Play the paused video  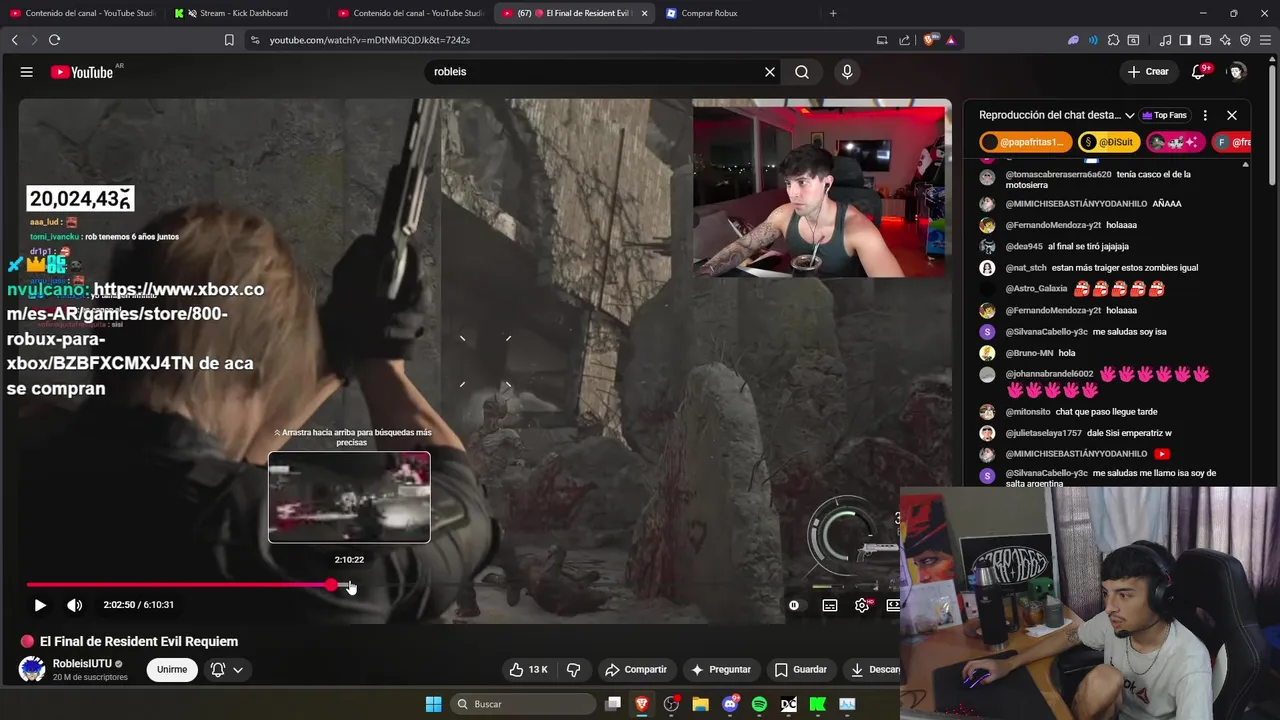[x=40, y=605]
